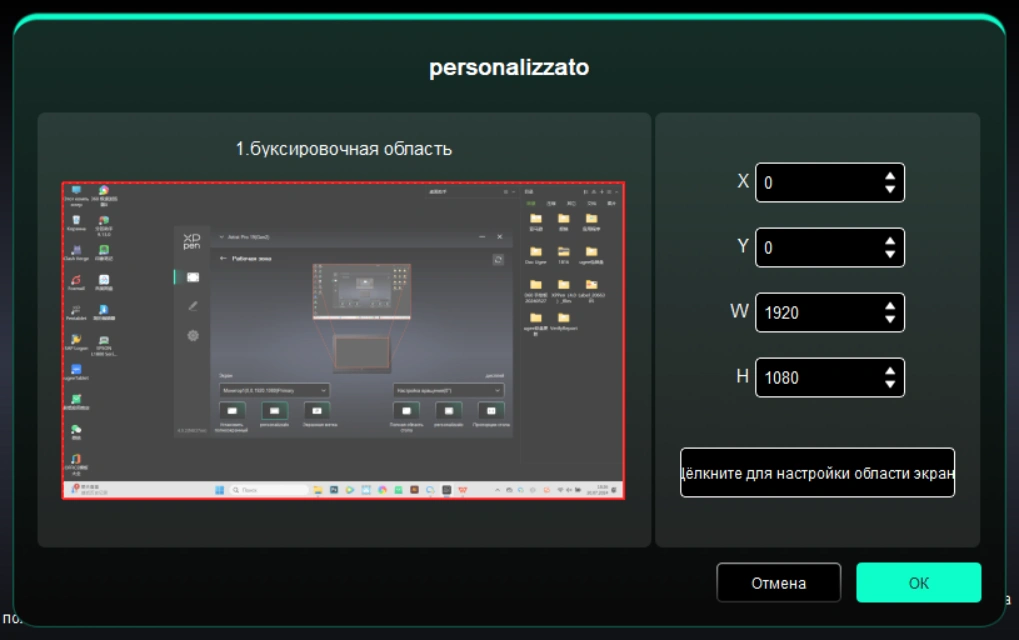Raise the W width value by one
1019x640 pixels.
click(889, 306)
